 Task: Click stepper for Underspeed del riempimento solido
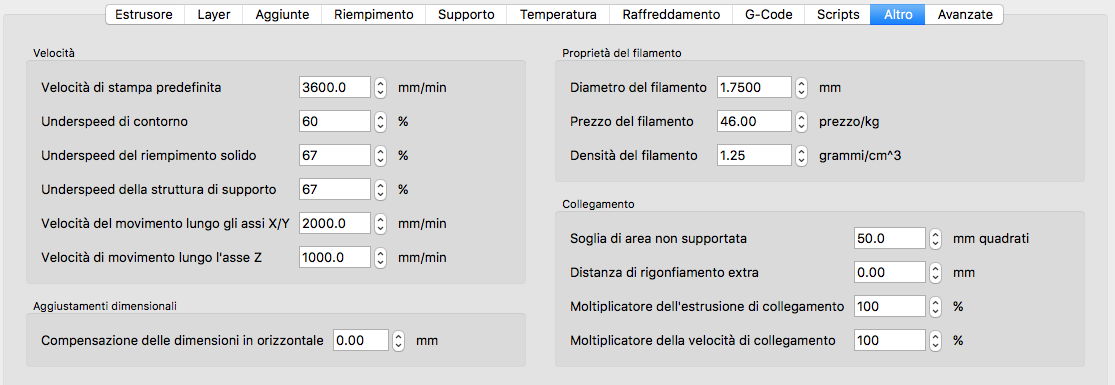click(x=380, y=155)
